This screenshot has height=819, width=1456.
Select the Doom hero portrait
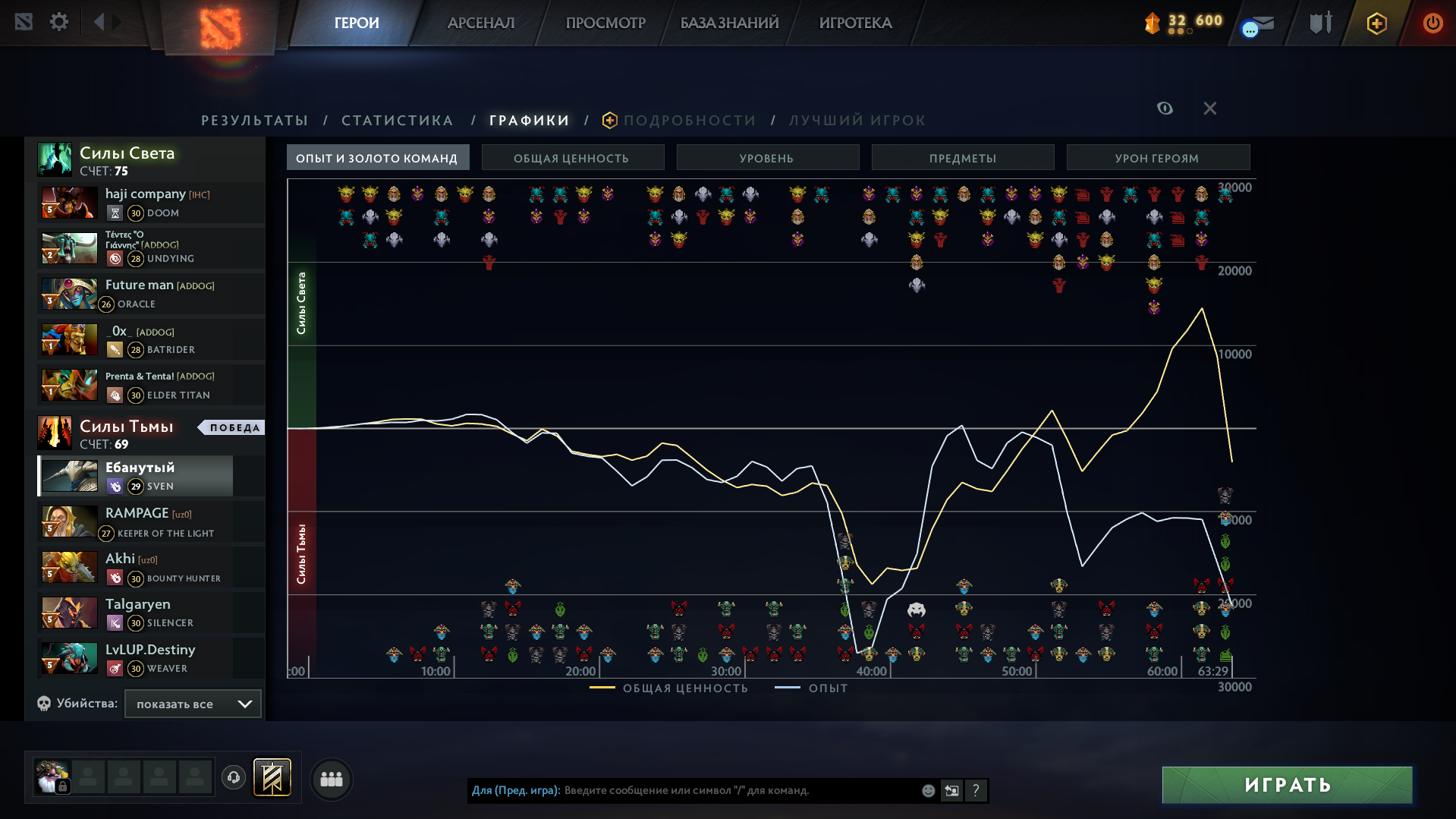point(69,203)
